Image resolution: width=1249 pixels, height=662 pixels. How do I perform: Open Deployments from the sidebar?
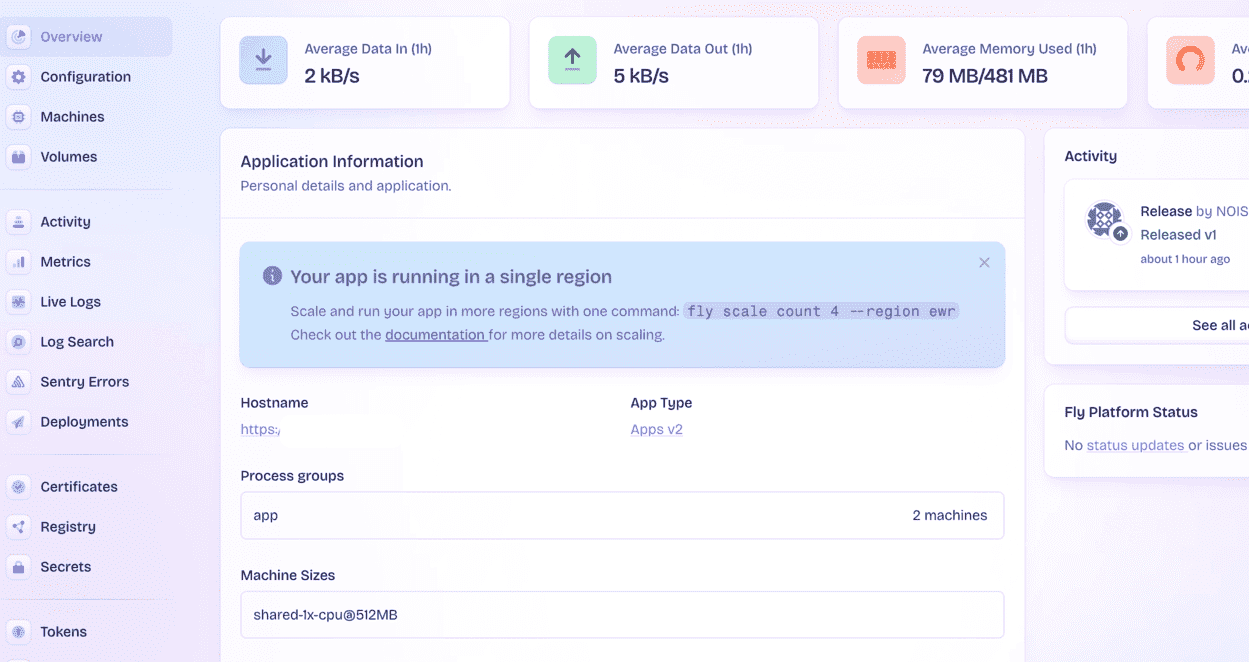(86, 422)
